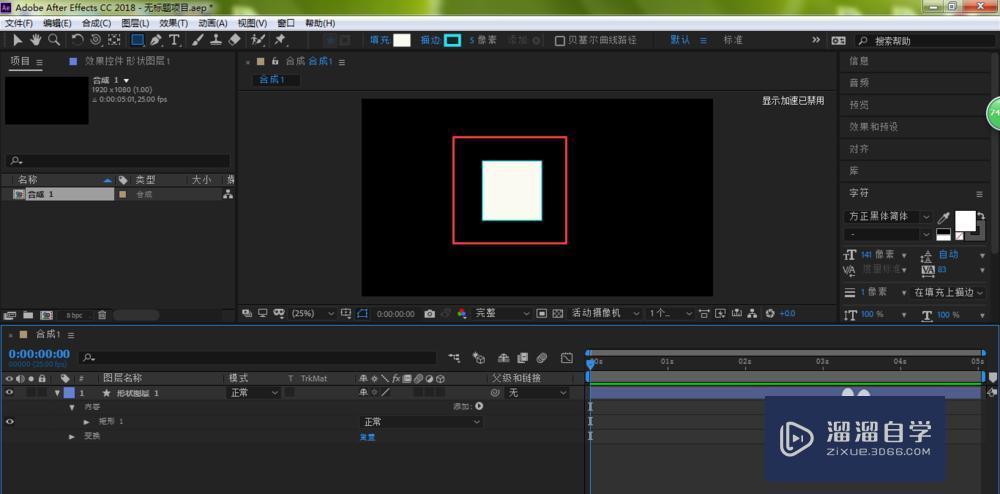Open the 效果(T) menu

[x=173, y=23]
